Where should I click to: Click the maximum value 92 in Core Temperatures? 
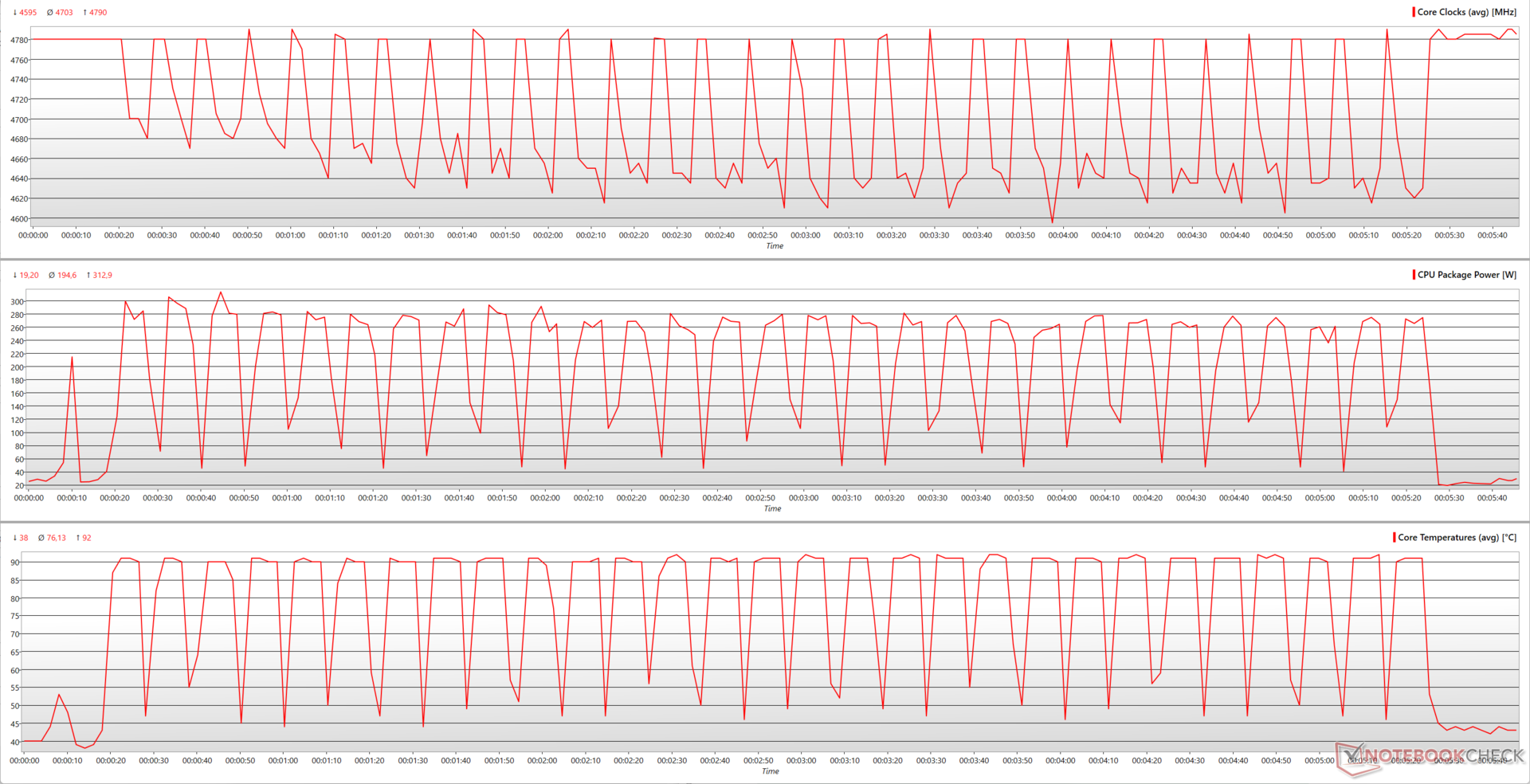[x=84, y=539]
